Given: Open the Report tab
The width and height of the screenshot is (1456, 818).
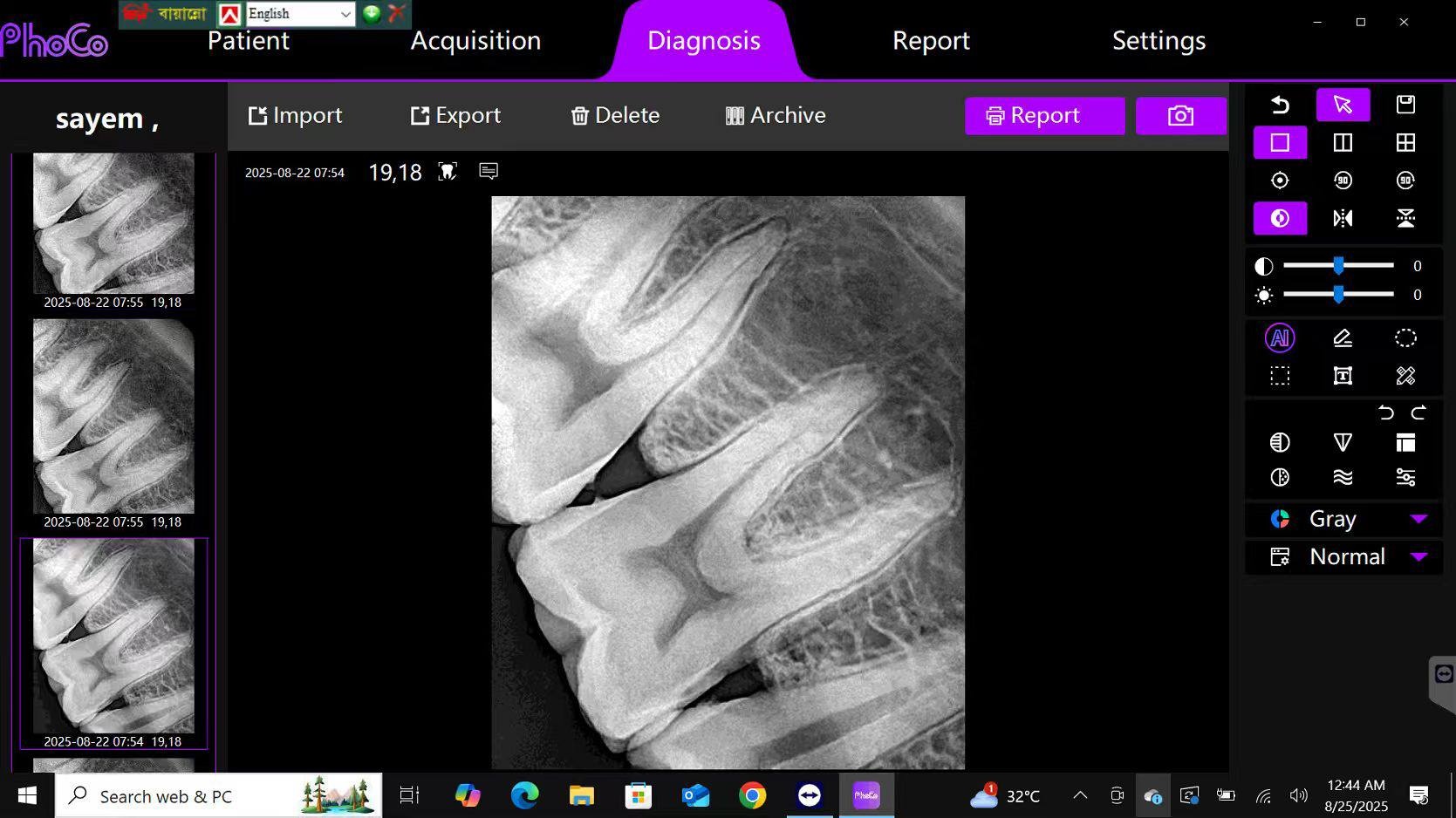Looking at the screenshot, I should tap(931, 41).
